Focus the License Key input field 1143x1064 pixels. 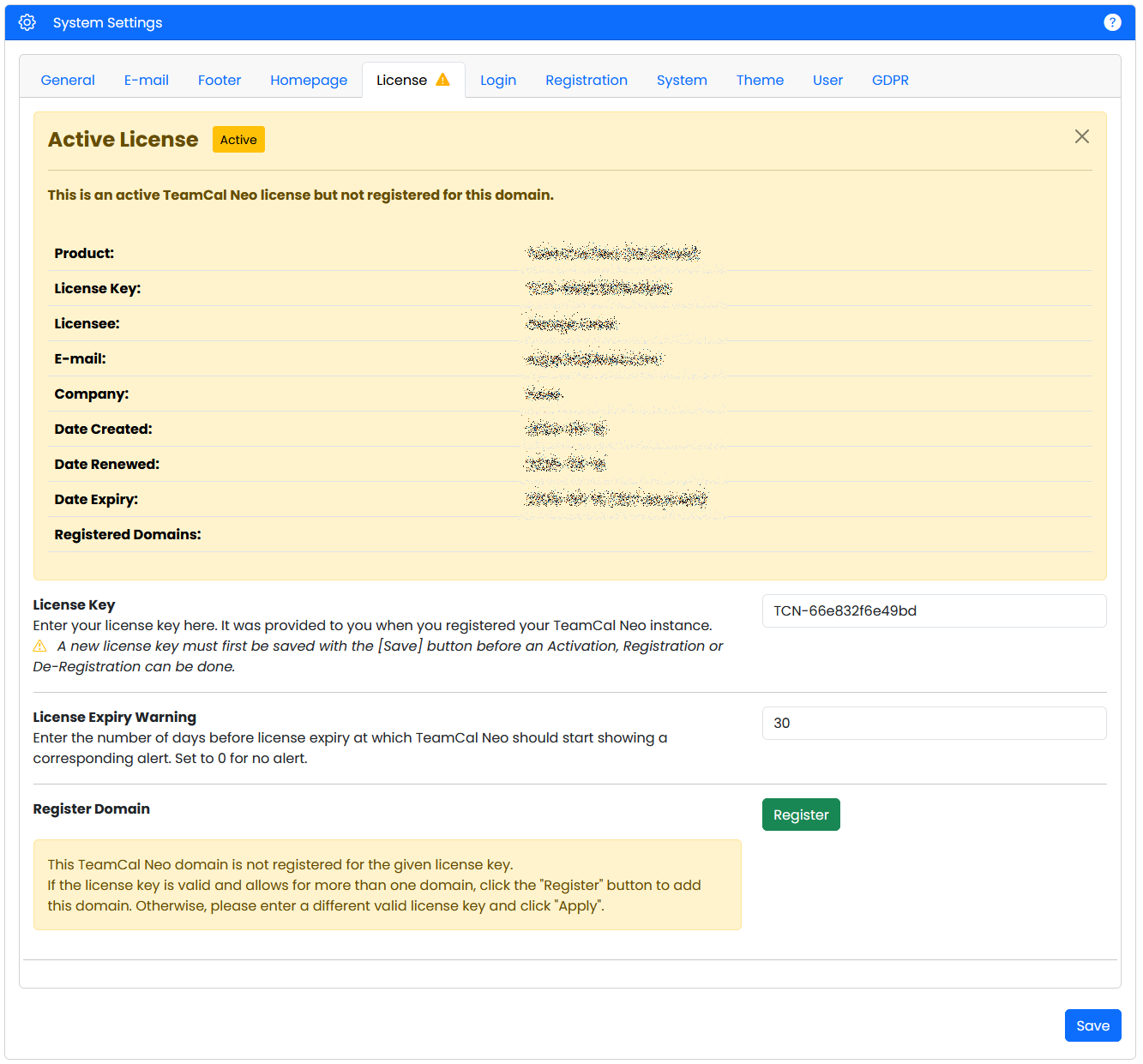point(934,610)
